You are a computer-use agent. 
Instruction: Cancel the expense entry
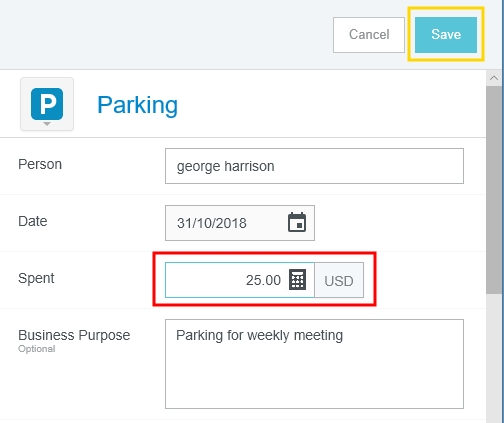[x=369, y=35]
